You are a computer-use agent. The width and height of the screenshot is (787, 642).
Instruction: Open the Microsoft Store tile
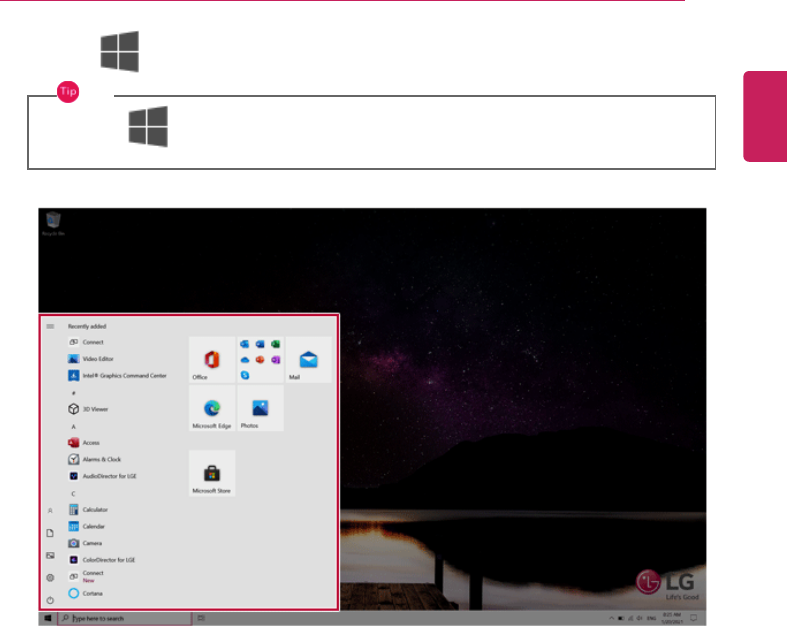[x=212, y=473]
